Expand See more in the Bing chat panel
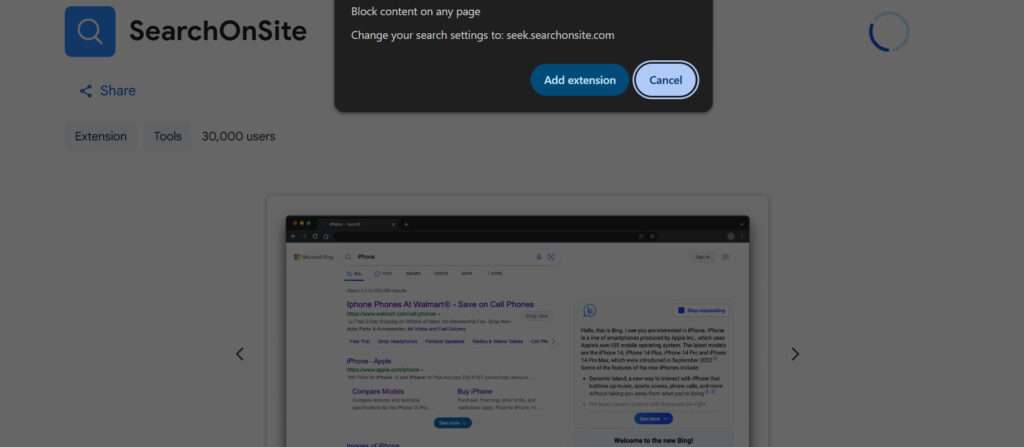This screenshot has width=1024, height=447. pos(653,419)
